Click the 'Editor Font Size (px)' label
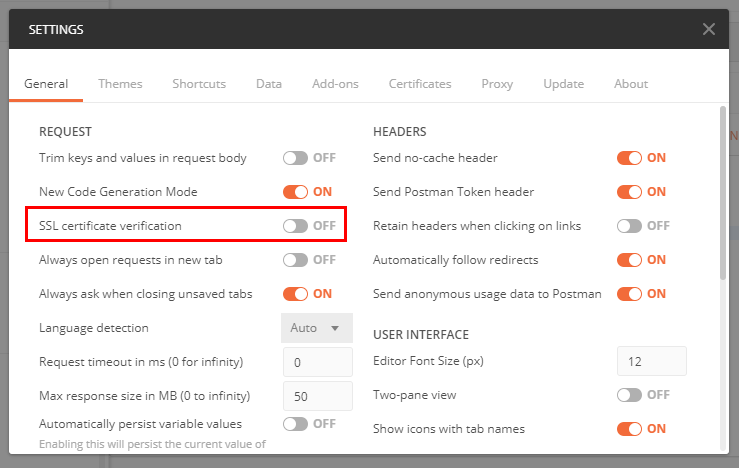 [x=428, y=361]
